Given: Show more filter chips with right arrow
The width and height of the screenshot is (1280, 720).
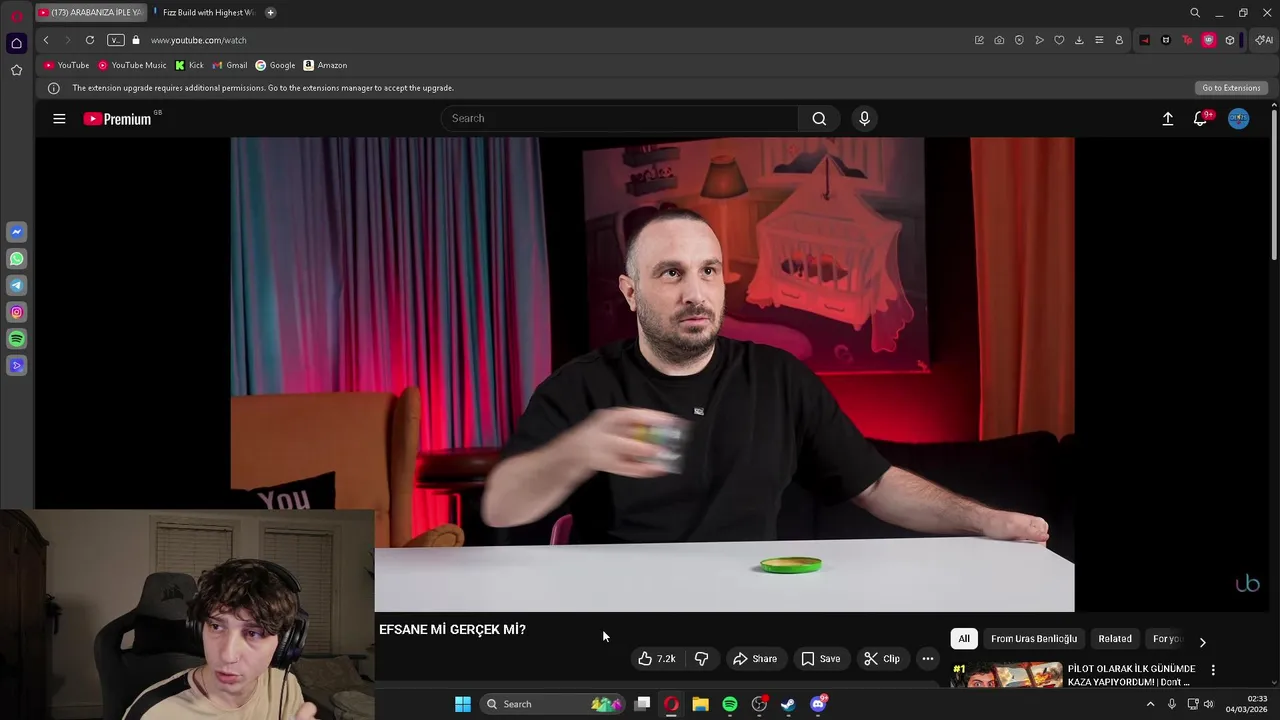Looking at the screenshot, I should tap(1202, 642).
